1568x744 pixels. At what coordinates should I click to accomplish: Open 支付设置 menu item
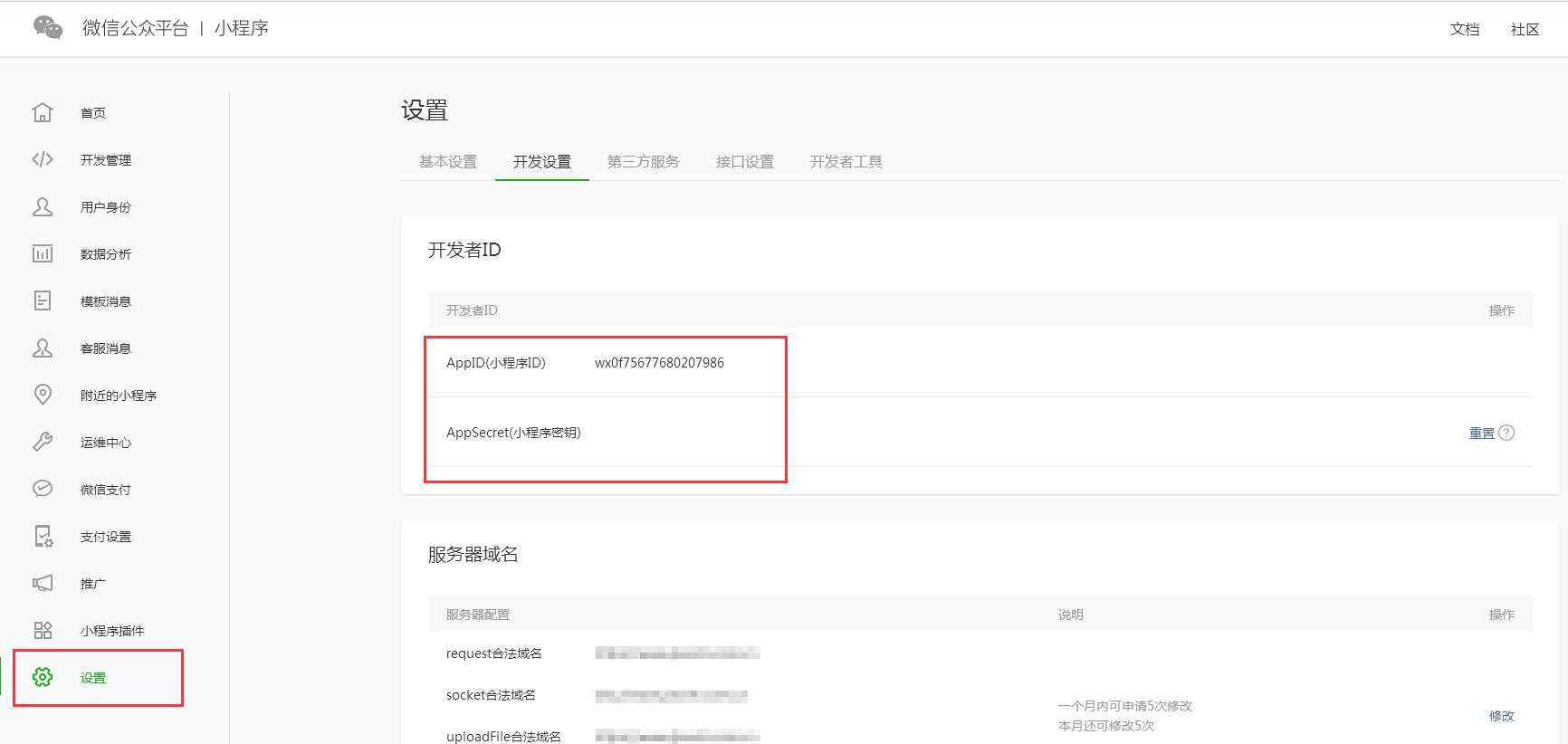pyautogui.click(x=106, y=537)
